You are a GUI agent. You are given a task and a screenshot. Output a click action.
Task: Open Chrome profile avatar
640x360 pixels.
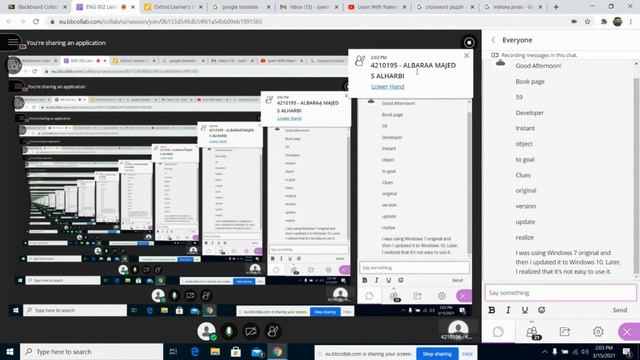(x=618, y=22)
